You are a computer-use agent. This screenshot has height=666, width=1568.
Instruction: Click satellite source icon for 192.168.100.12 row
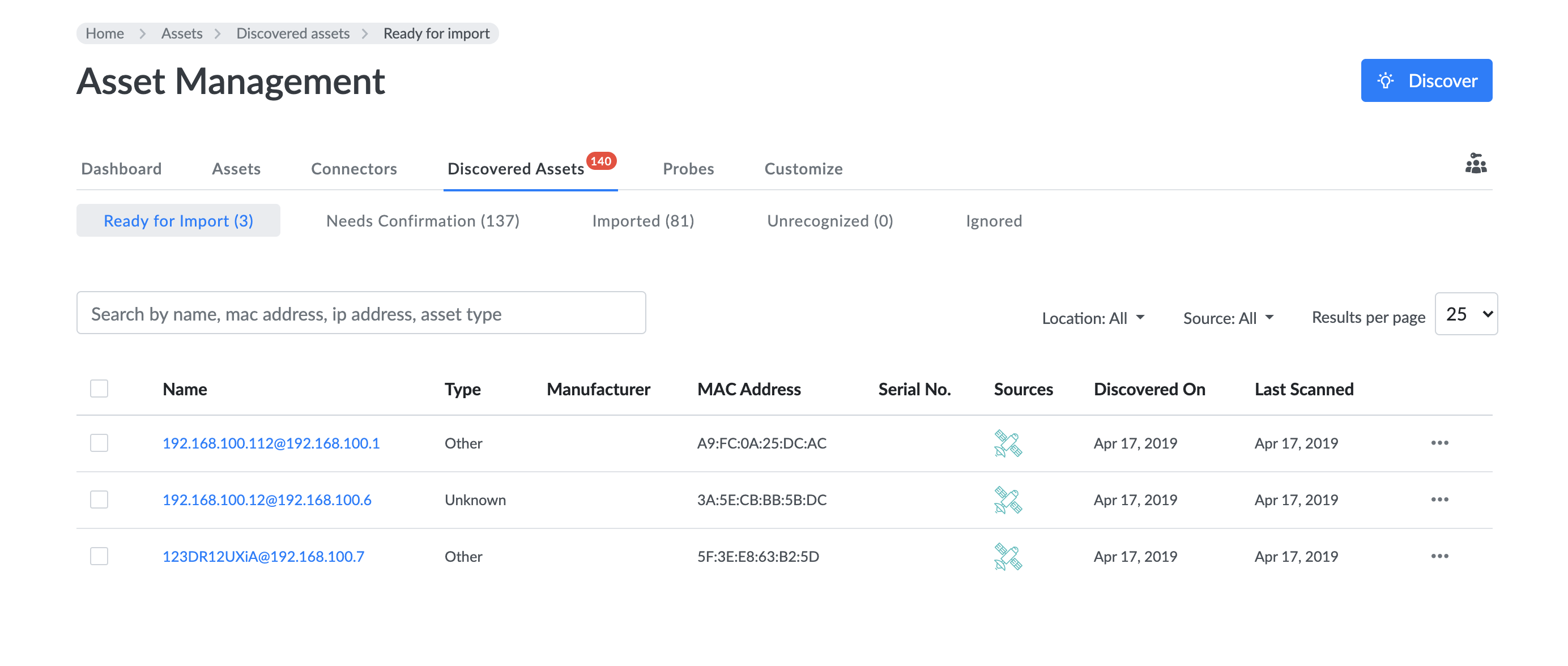click(1008, 500)
